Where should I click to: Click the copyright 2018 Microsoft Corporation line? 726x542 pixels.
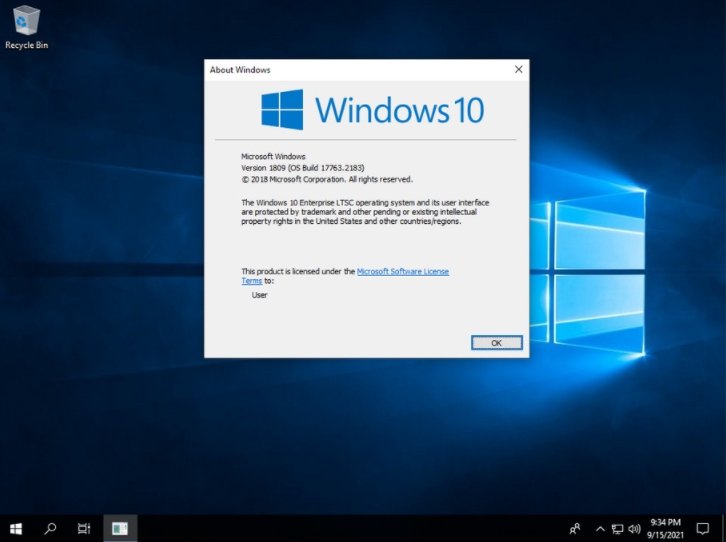pyautogui.click(x=327, y=179)
